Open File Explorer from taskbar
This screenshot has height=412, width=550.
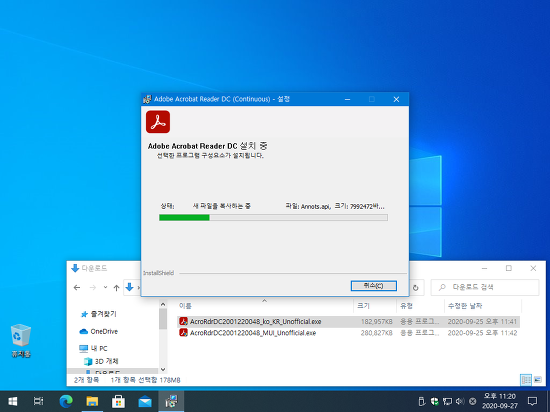(x=92, y=401)
